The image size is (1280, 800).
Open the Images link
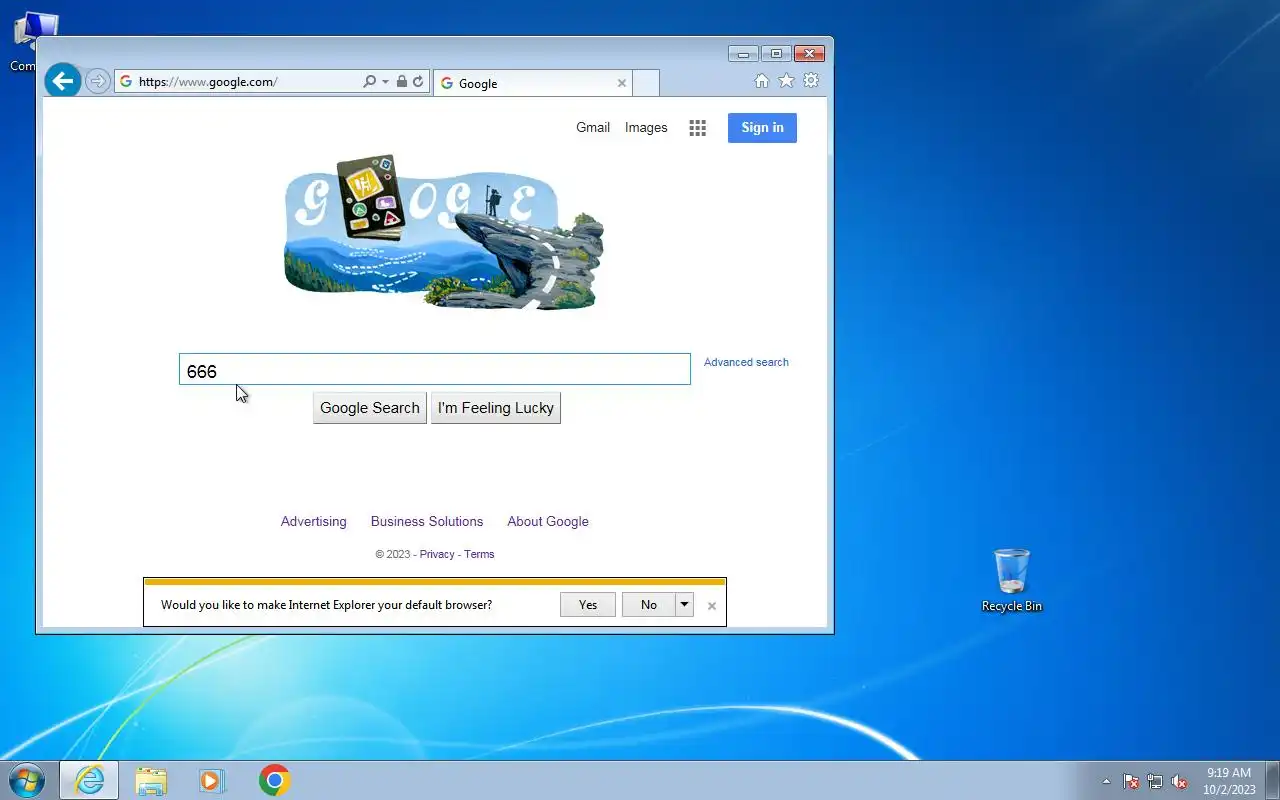pyautogui.click(x=646, y=127)
